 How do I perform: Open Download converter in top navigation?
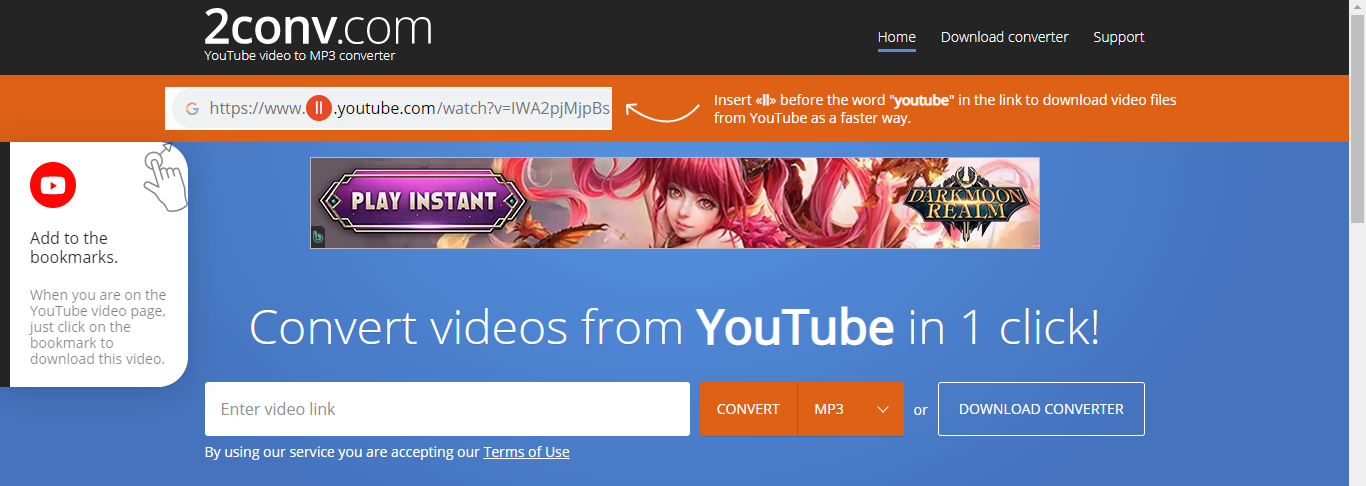pos(1005,37)
